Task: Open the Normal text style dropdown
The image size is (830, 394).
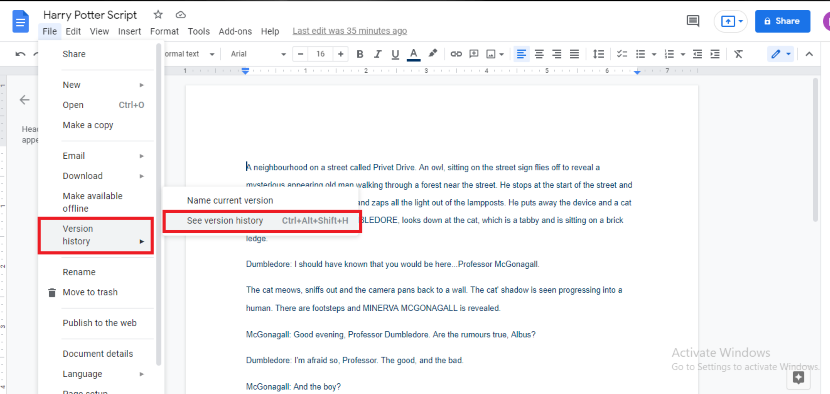Action: pyautogui.click(x=189, y=54)
